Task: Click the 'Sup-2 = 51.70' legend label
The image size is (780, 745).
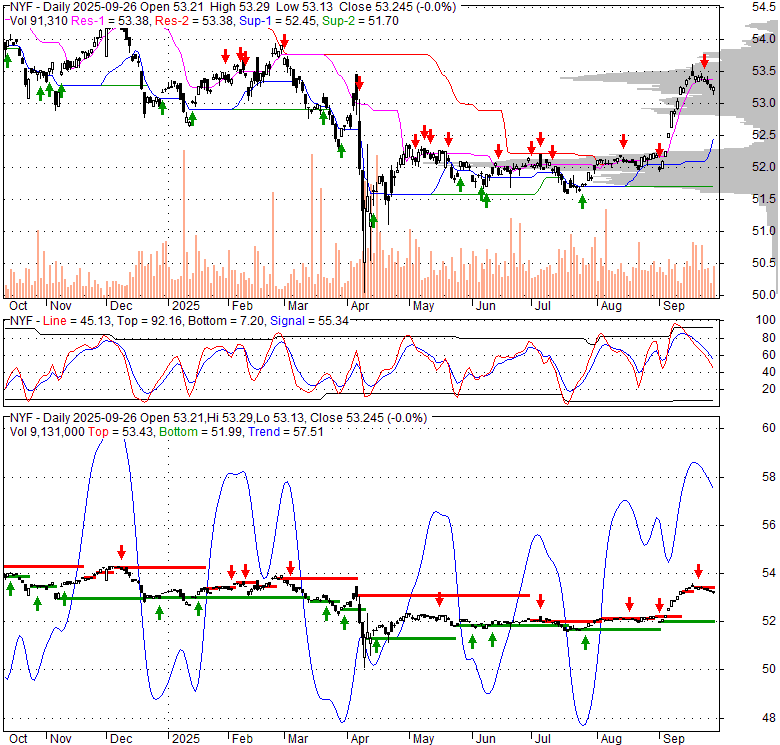Action: [x=360, y=21]
